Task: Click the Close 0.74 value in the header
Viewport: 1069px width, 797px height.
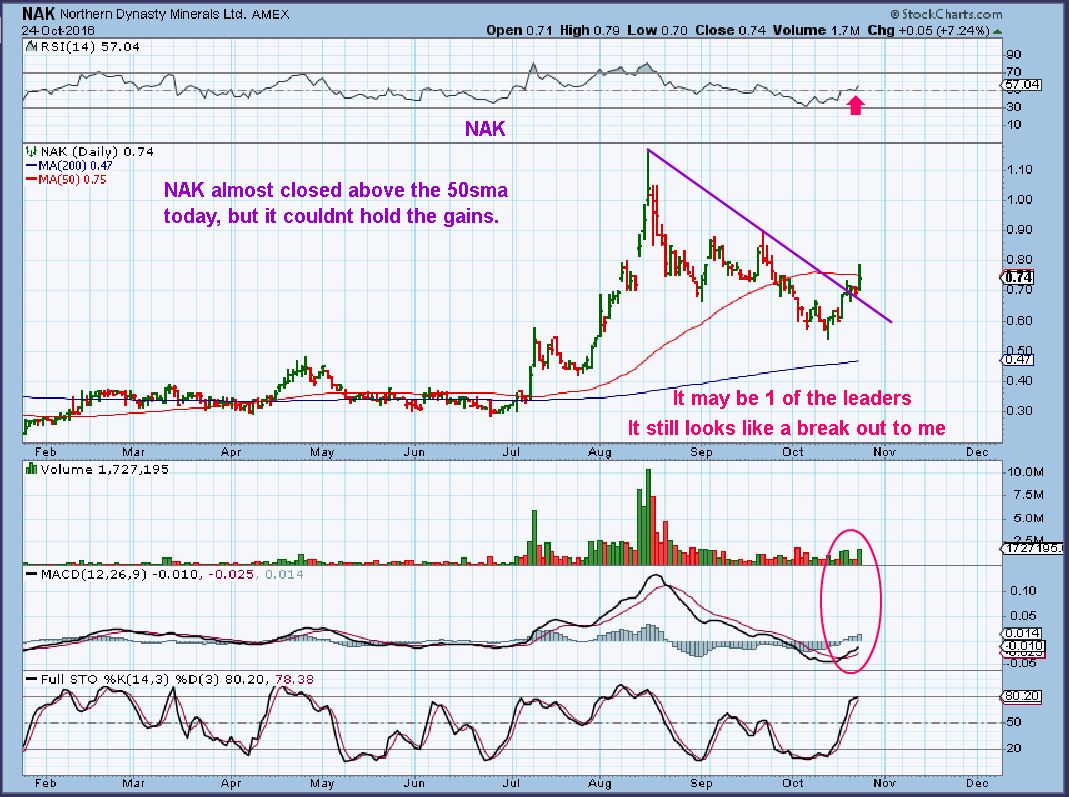Action: (x=731, y=31)
